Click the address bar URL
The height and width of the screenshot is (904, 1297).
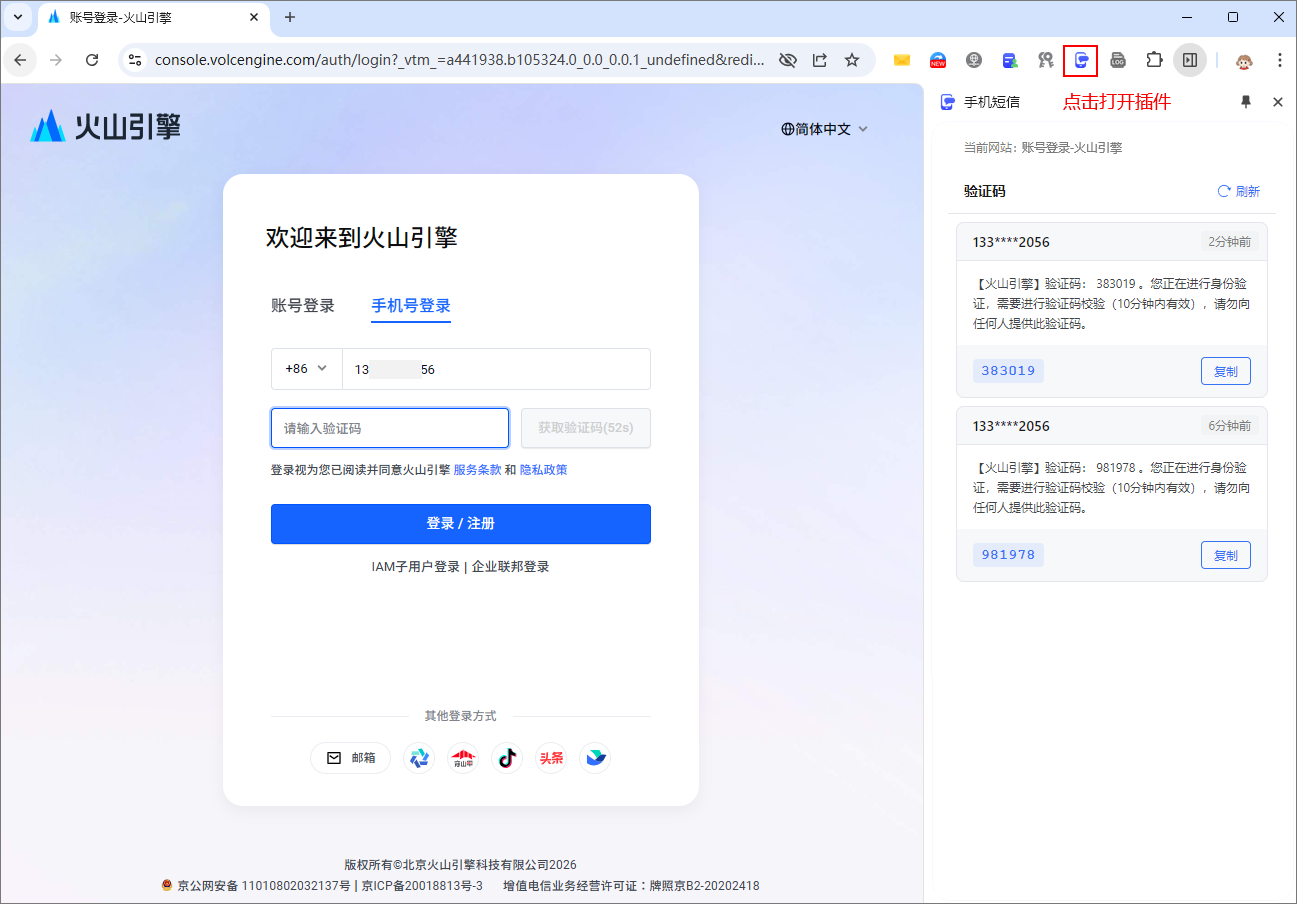click(461, 60)
